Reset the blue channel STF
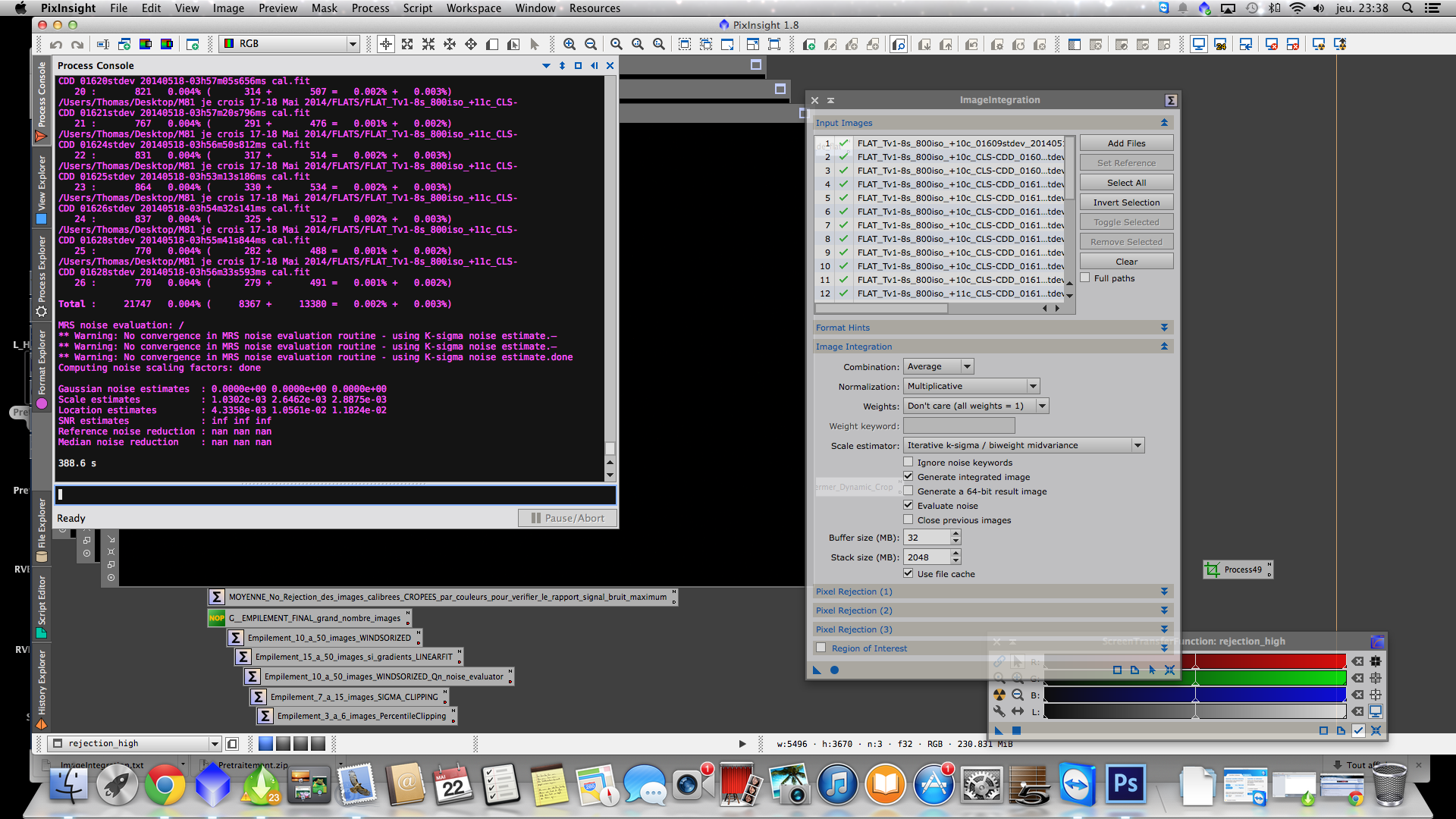This screenshot has height=819, width=1456. click(1357, 695)
